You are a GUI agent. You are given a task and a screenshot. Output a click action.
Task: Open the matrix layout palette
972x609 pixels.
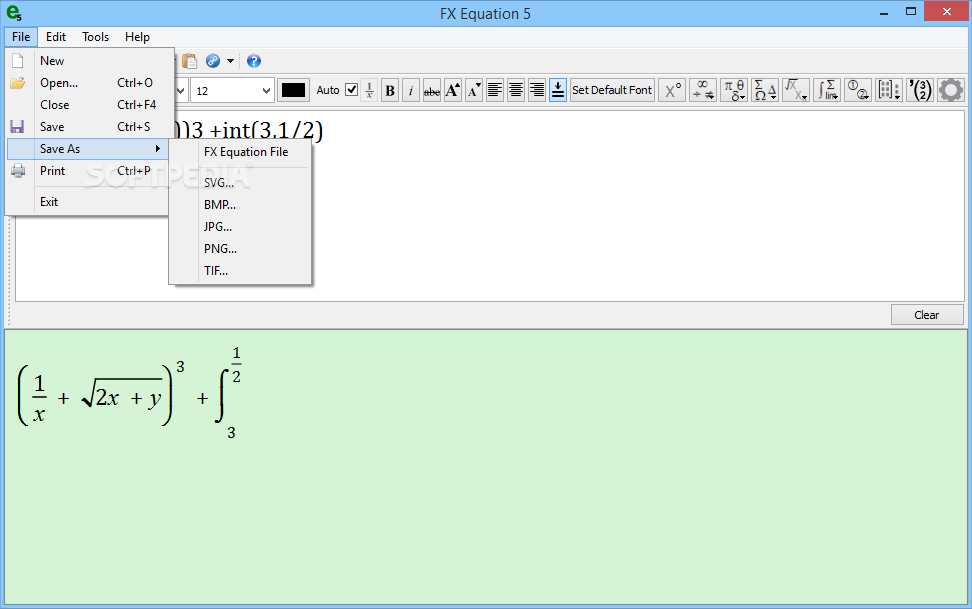coord(889,91)
